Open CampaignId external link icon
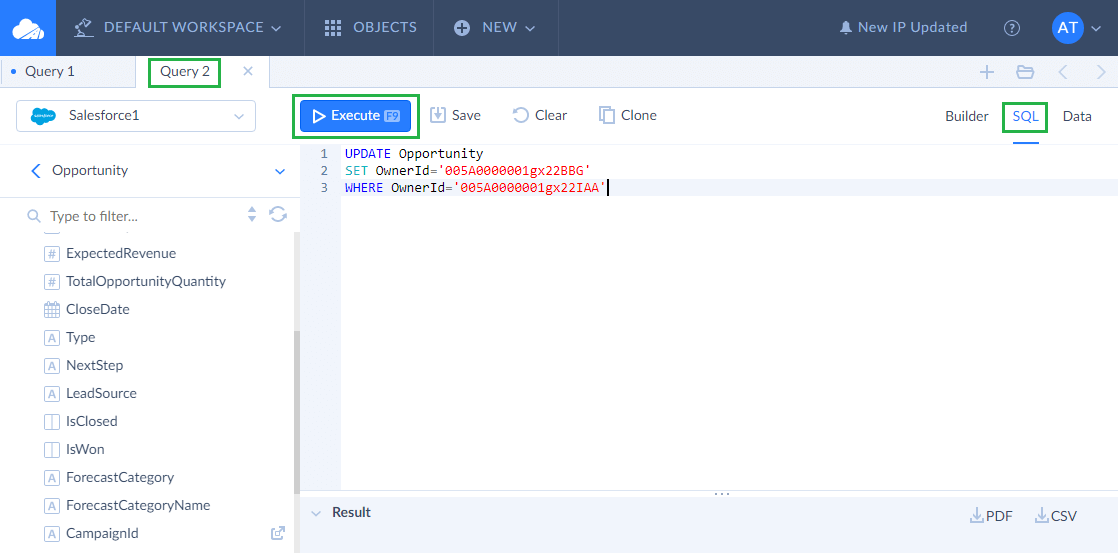 point(278,533)
